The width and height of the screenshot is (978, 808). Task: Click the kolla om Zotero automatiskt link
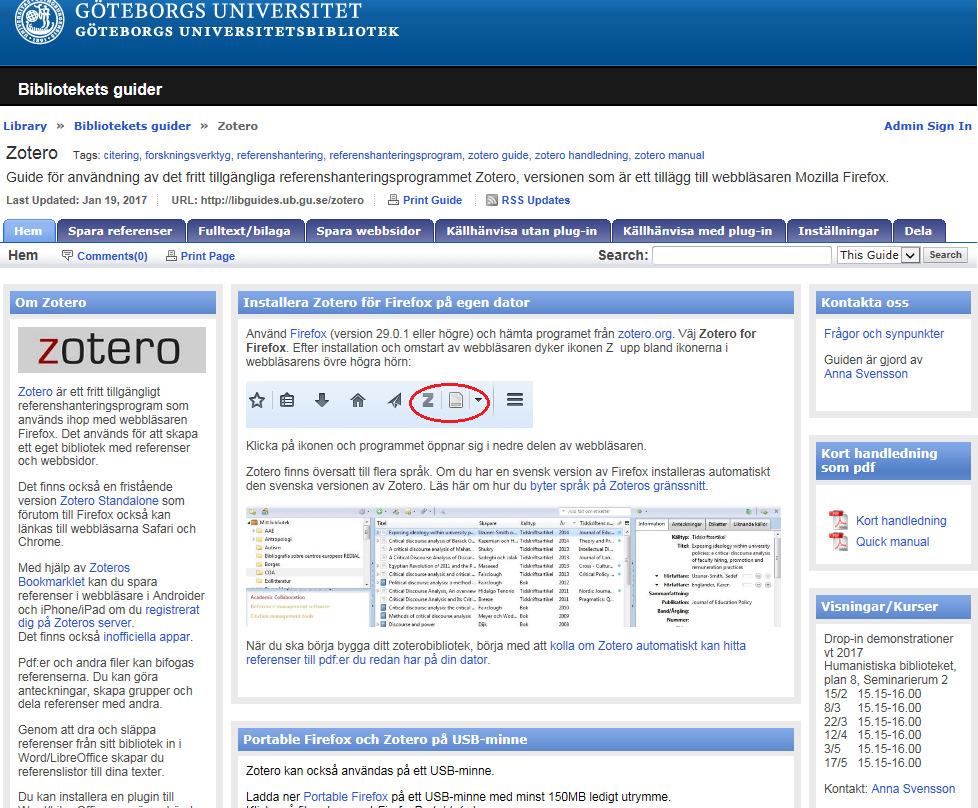[496, 653]
